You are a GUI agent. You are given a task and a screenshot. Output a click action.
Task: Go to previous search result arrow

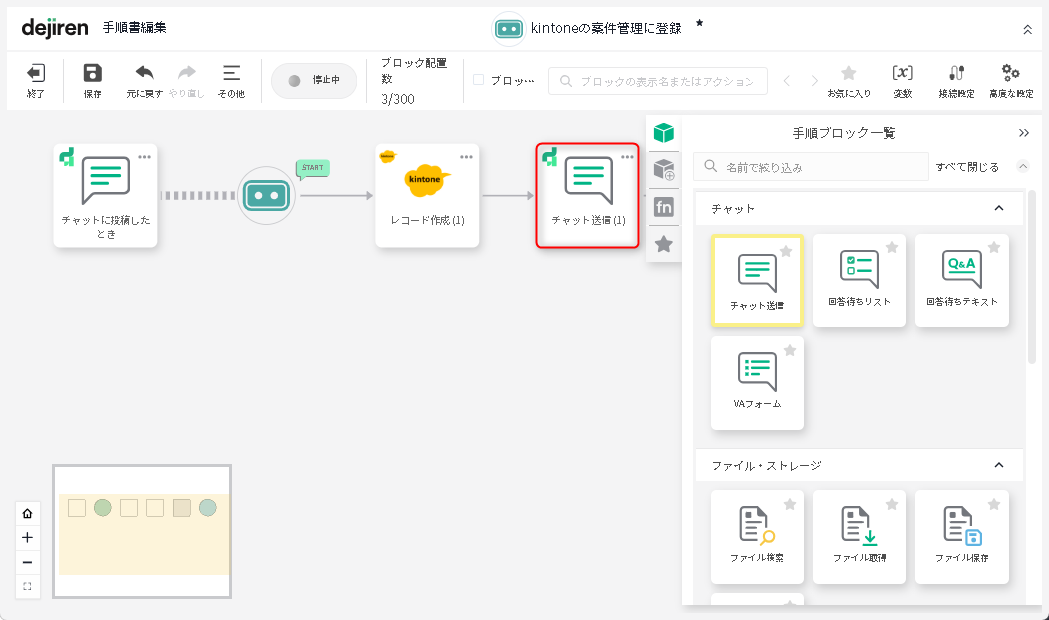click(x=787, y=81)
